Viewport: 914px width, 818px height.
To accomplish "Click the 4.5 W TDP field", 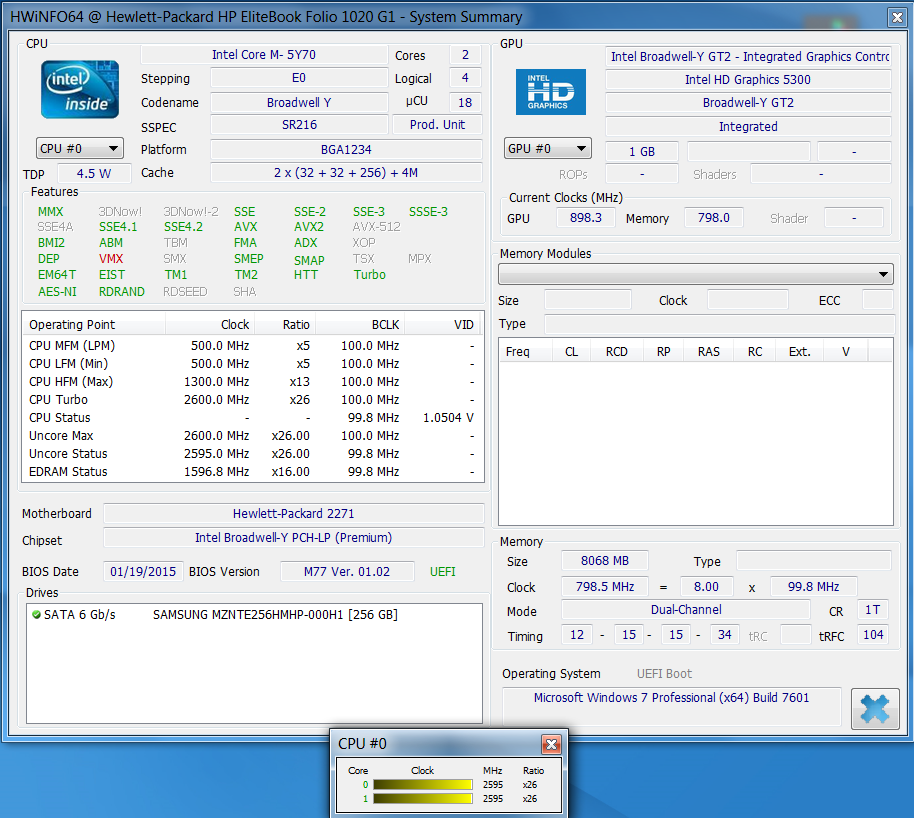I will pyautogui.click(x=94, y=173).
